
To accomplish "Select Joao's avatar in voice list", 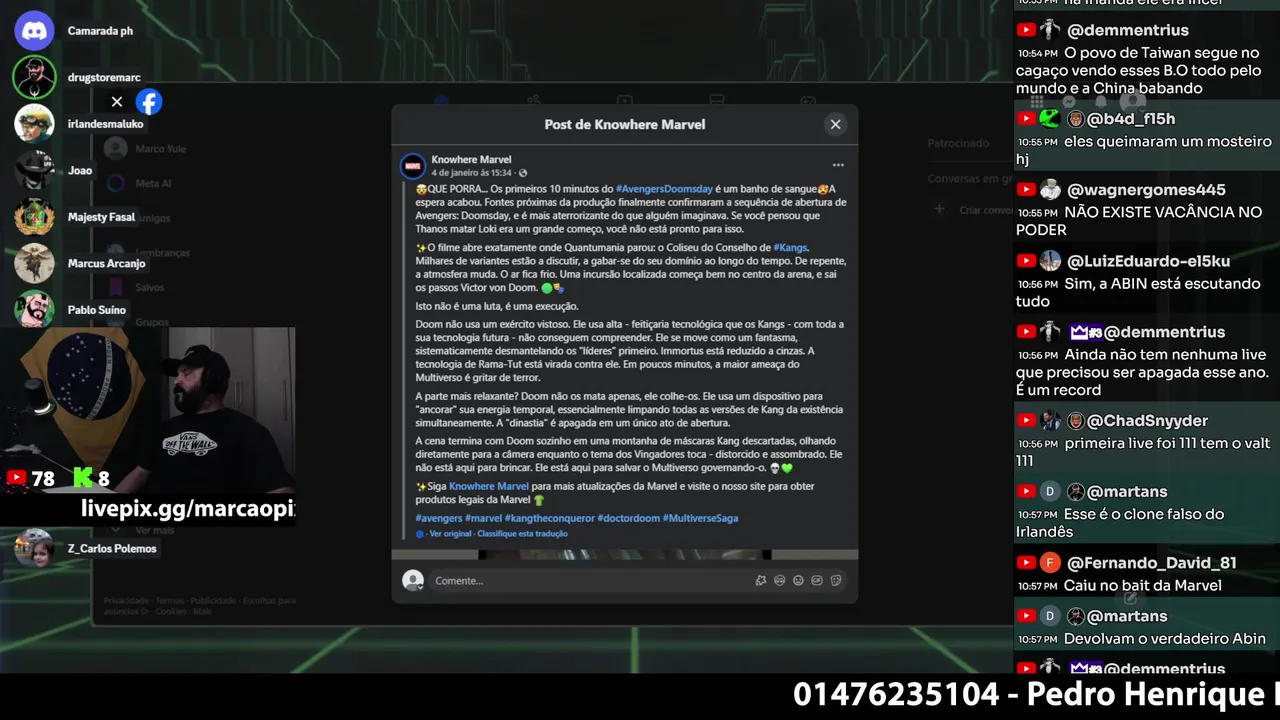I will coord(34,170).
